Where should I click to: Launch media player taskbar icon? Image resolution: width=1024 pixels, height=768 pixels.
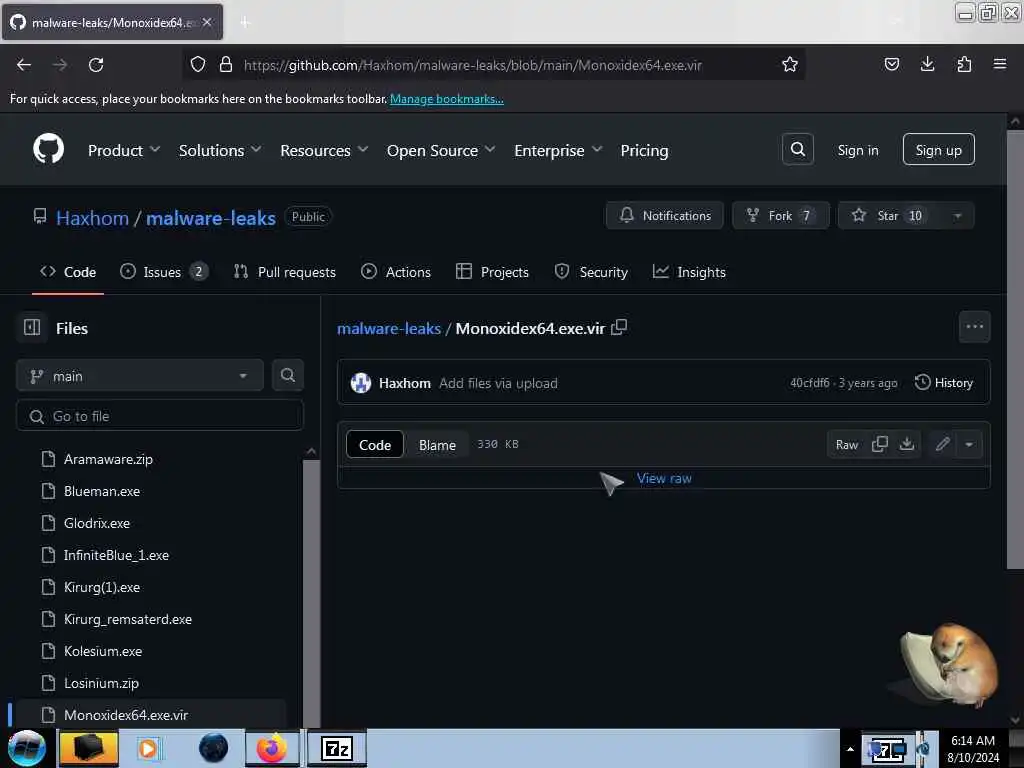tap(148, 748)
